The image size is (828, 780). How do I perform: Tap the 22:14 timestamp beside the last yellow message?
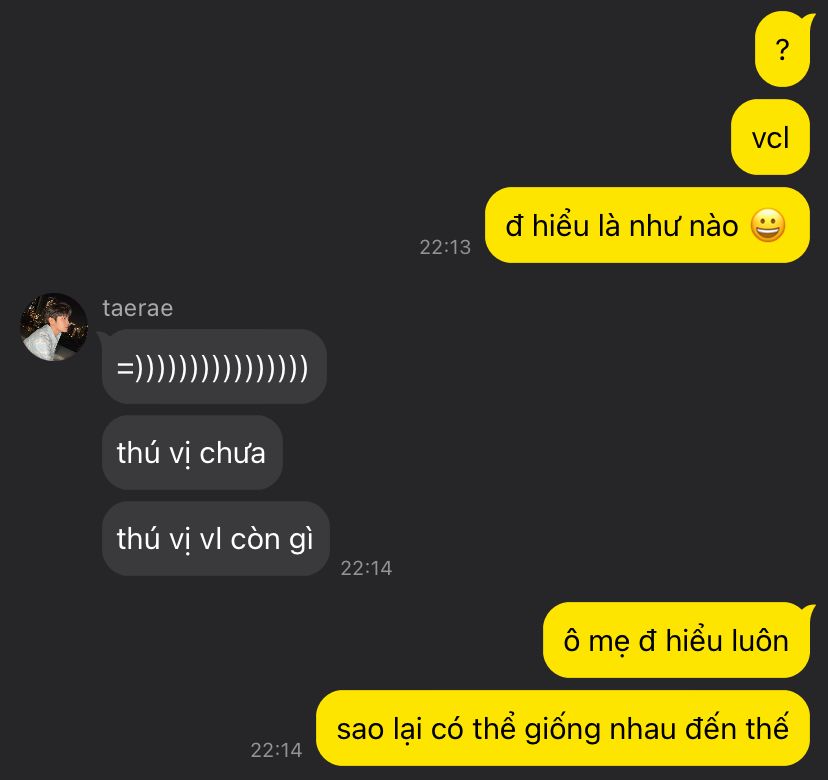pyautogui.click(x=276, y=750)
